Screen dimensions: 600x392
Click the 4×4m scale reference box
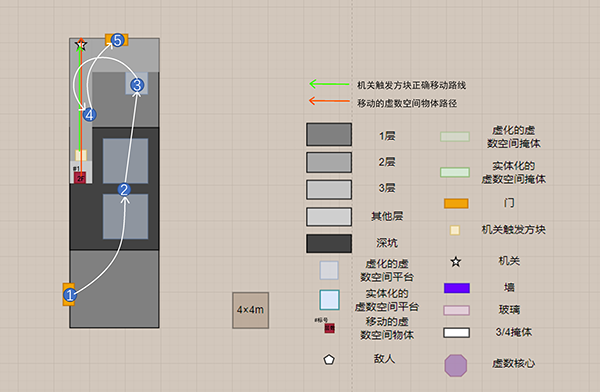click(x=250, y=310)
